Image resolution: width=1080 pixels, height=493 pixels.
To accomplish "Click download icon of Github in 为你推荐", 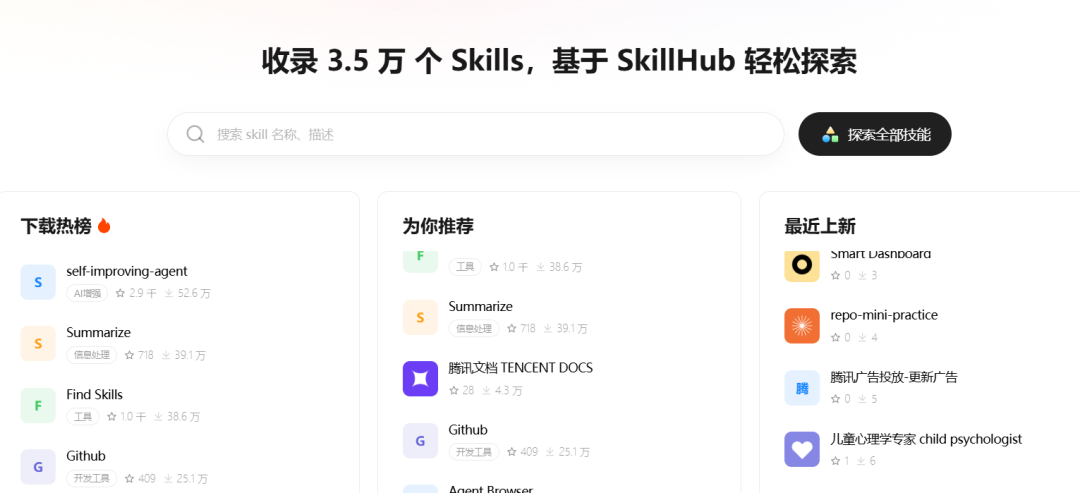I will pos(550,452).
